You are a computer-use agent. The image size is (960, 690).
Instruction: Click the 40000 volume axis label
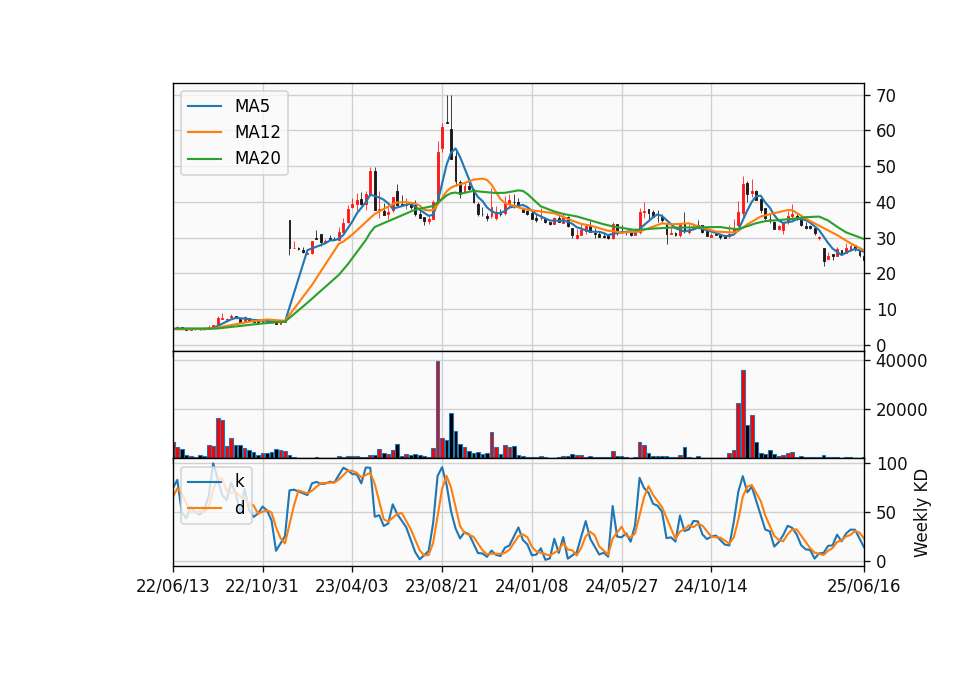(x=901, y=361)
